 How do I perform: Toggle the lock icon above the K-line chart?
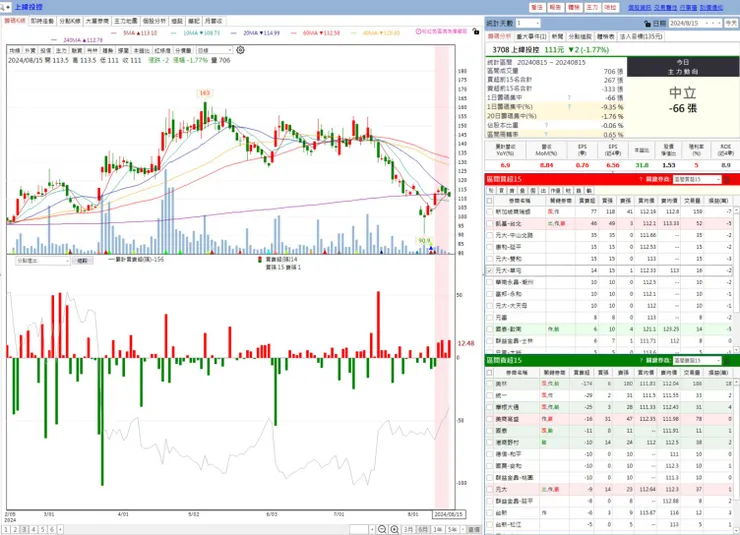[476, 32]
